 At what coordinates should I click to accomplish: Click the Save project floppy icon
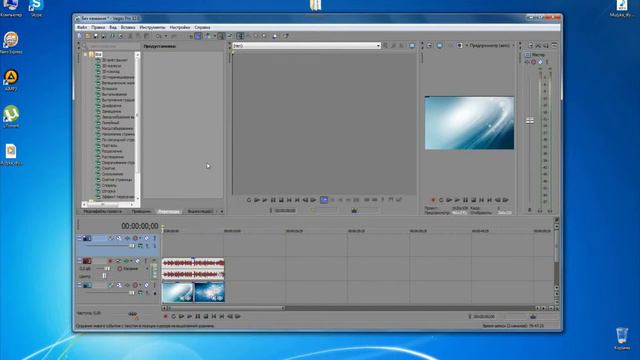point(95,36)
